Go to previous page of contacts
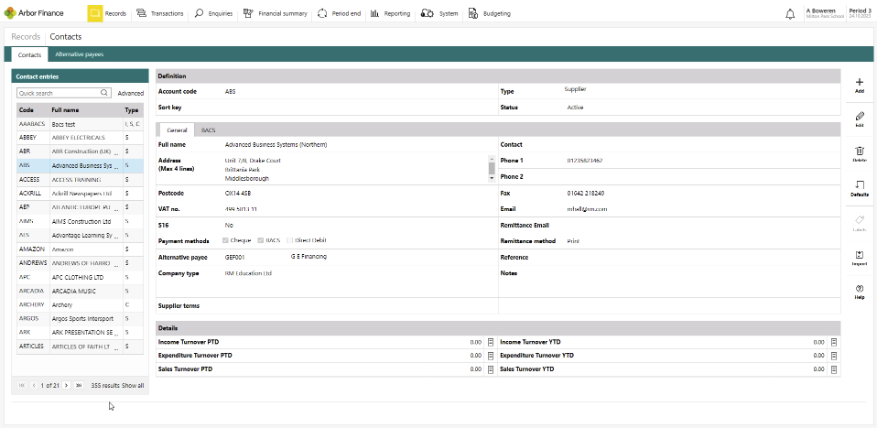 34,386
